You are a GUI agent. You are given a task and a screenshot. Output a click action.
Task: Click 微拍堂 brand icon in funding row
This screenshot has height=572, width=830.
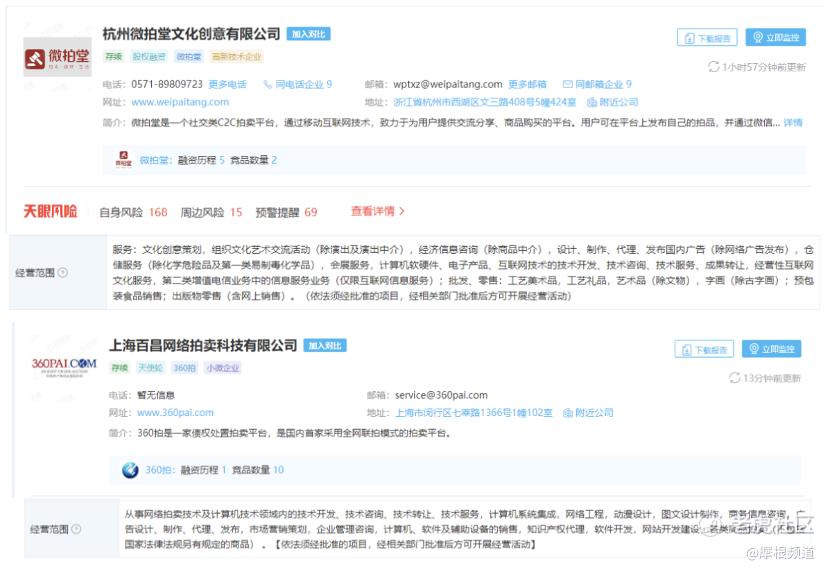pos(123,159)
